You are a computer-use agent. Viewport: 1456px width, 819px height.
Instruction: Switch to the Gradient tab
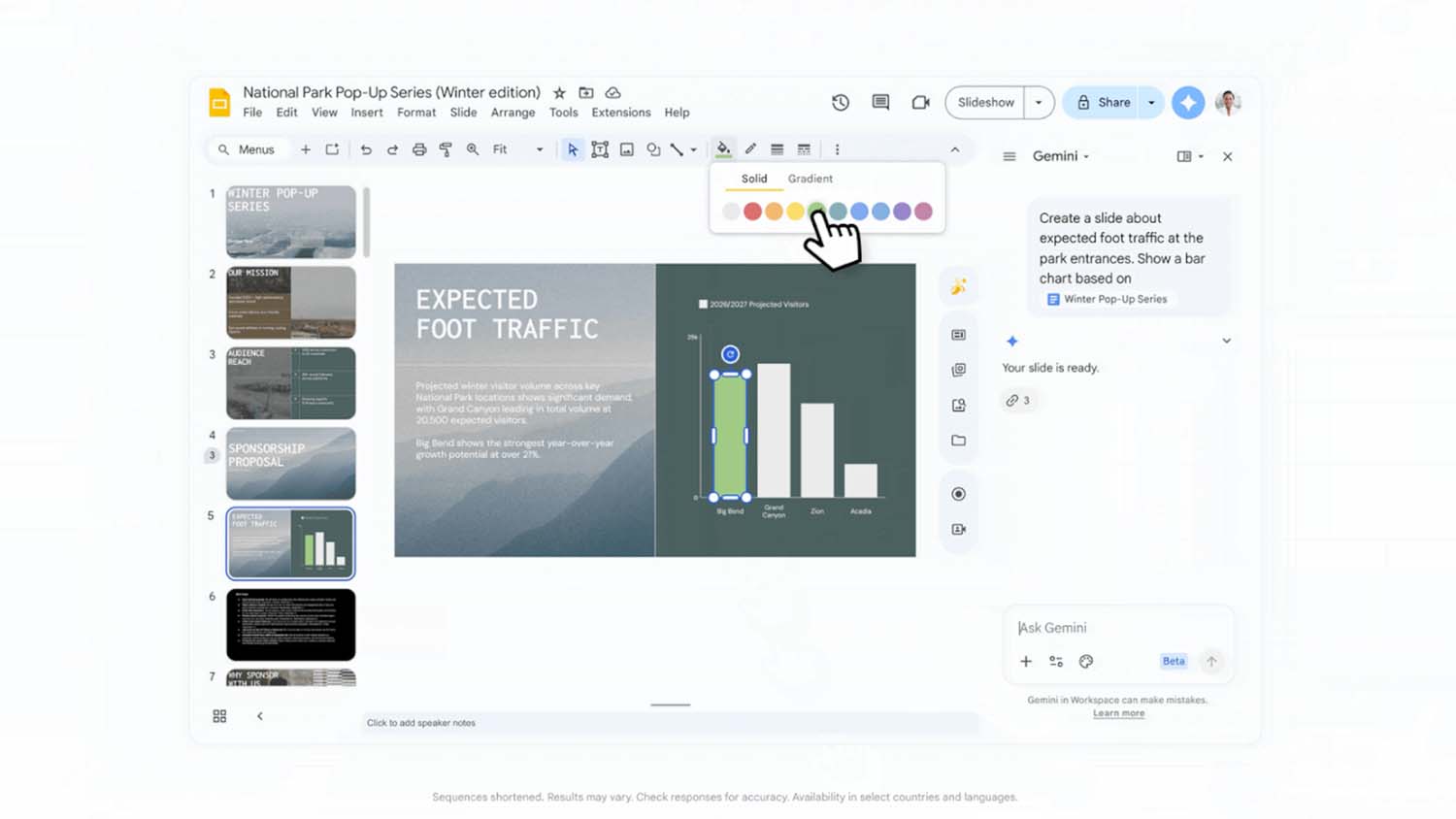click(810, 179)
